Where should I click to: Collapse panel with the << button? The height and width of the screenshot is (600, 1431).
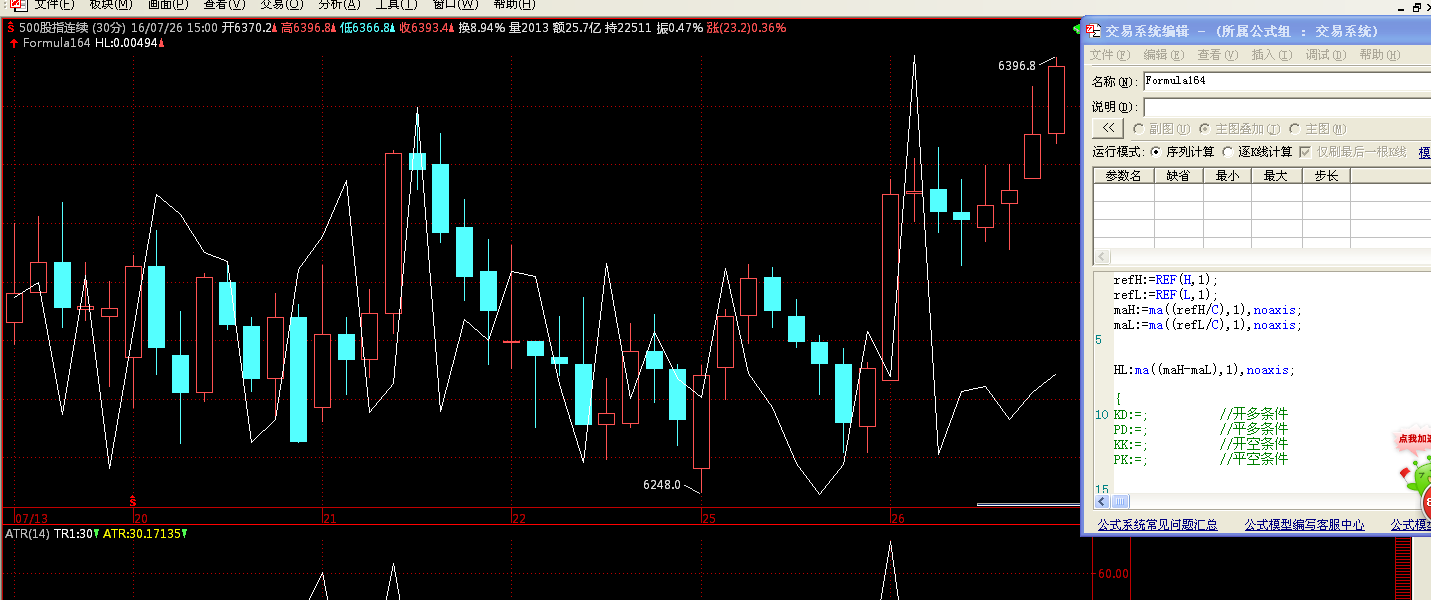[1107, 128]
